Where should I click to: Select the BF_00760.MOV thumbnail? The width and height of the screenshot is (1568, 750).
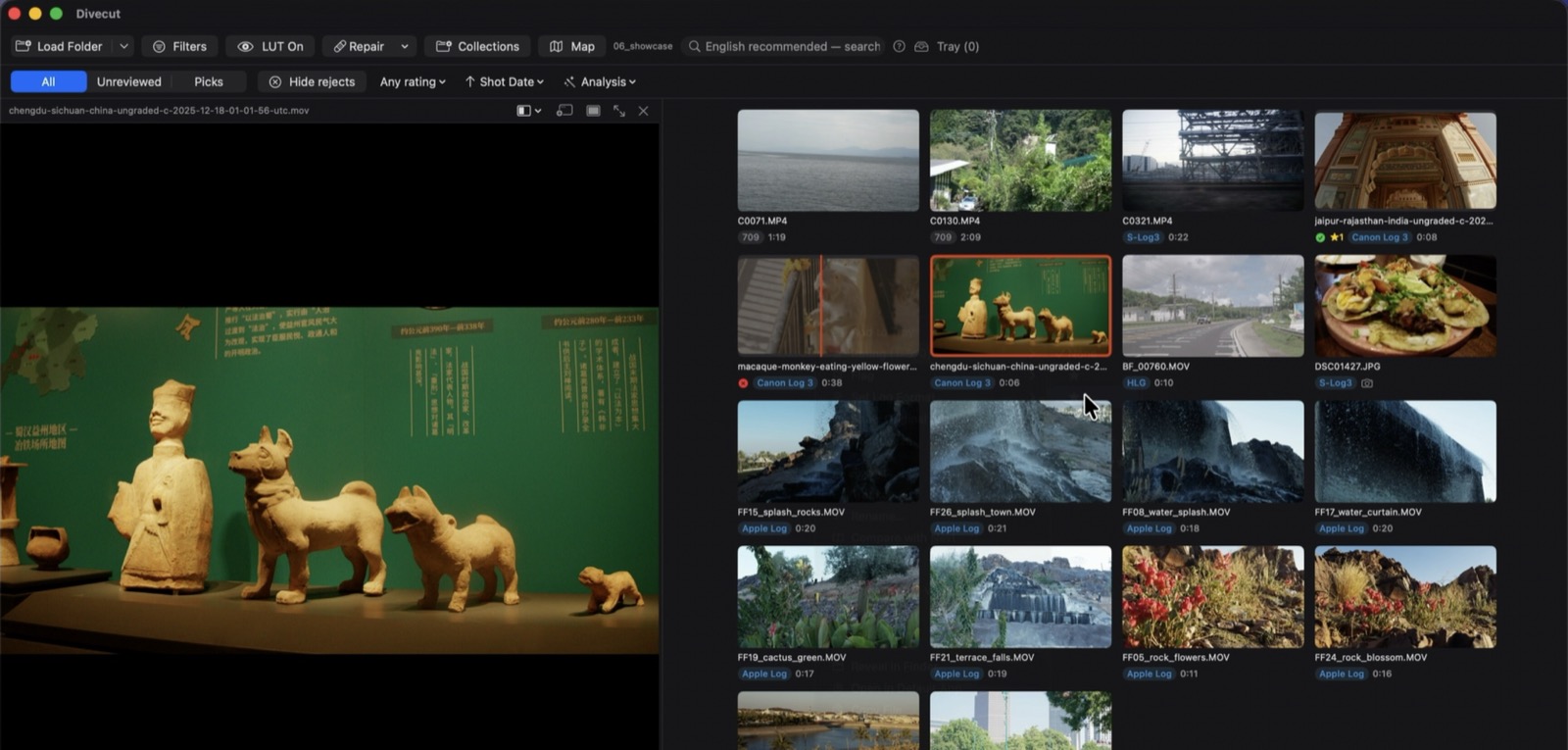coord(1213,306)
